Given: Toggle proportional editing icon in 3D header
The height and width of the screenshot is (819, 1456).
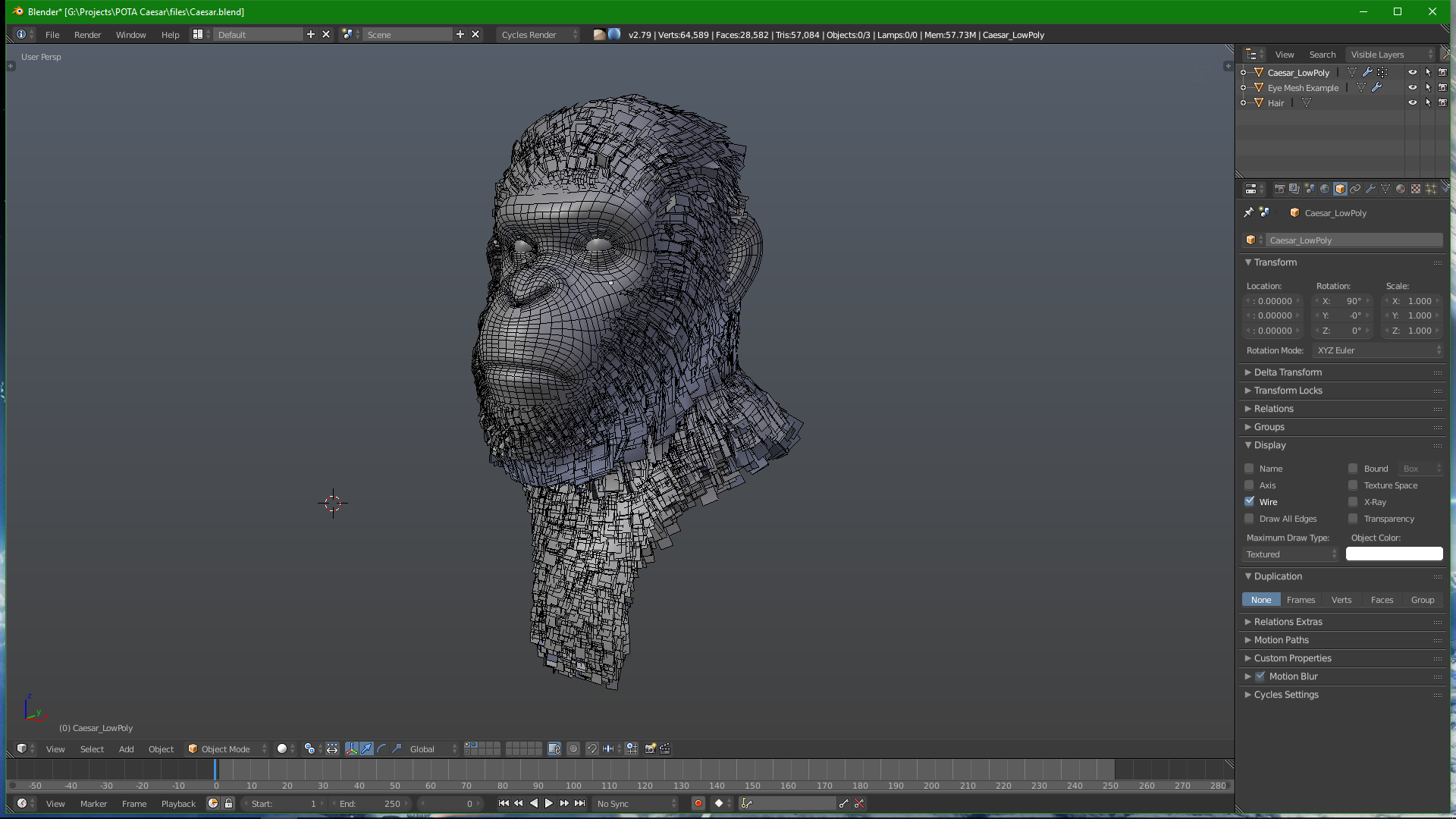Looking at the screenshot, I should point(573,748).
